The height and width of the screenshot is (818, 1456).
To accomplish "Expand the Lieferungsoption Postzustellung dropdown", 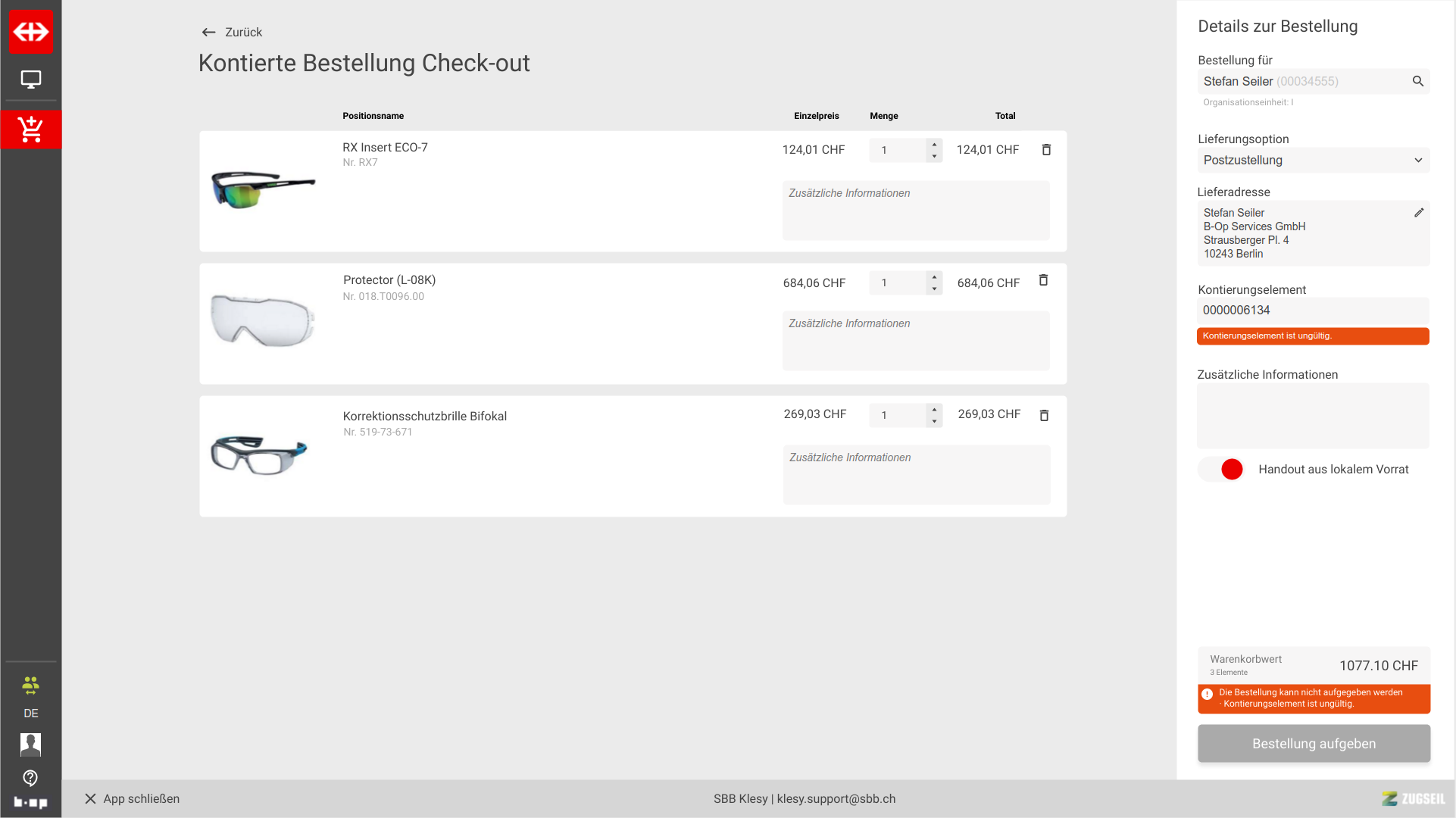I will [1313, 161].
